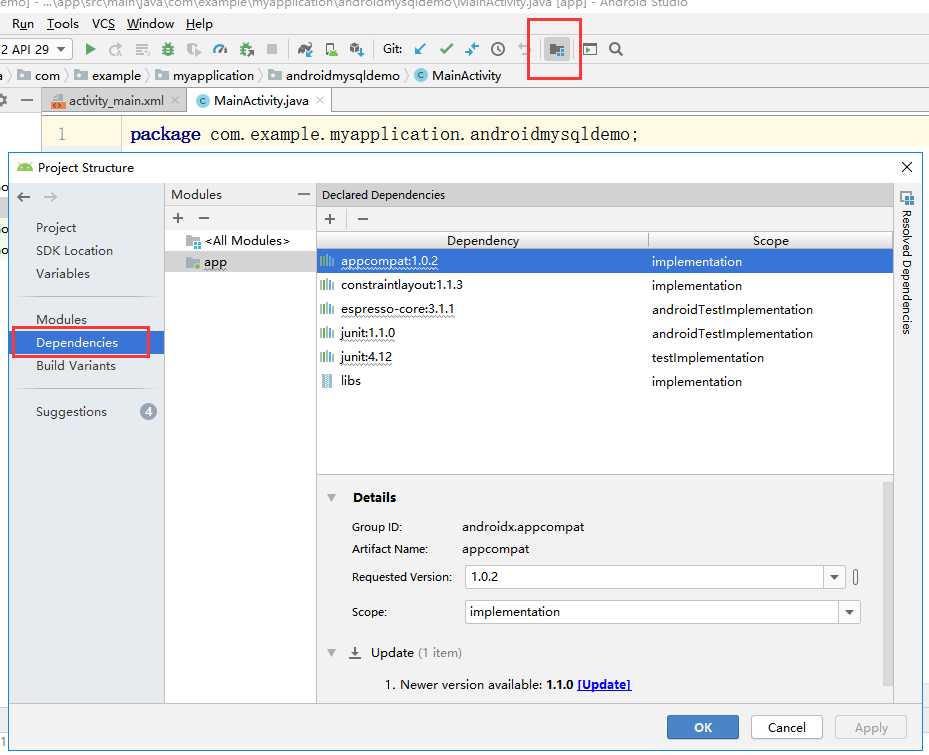Open the device API 29 dropdown
The height and width of the screenshot is (755, 929).
34,49
